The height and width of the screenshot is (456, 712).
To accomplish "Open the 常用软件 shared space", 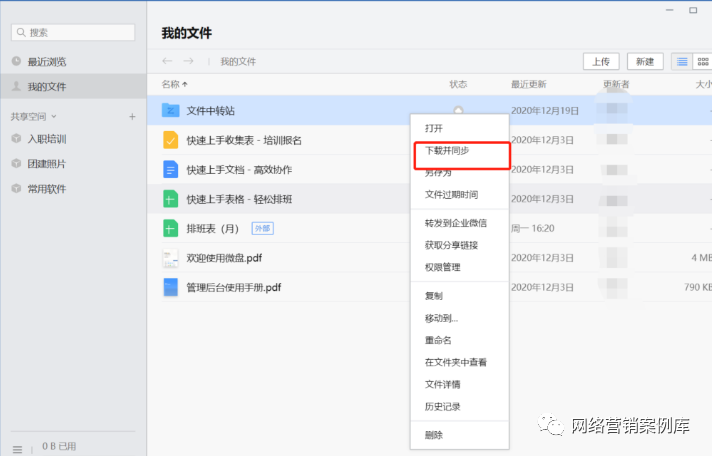I will tap(47, 189).
